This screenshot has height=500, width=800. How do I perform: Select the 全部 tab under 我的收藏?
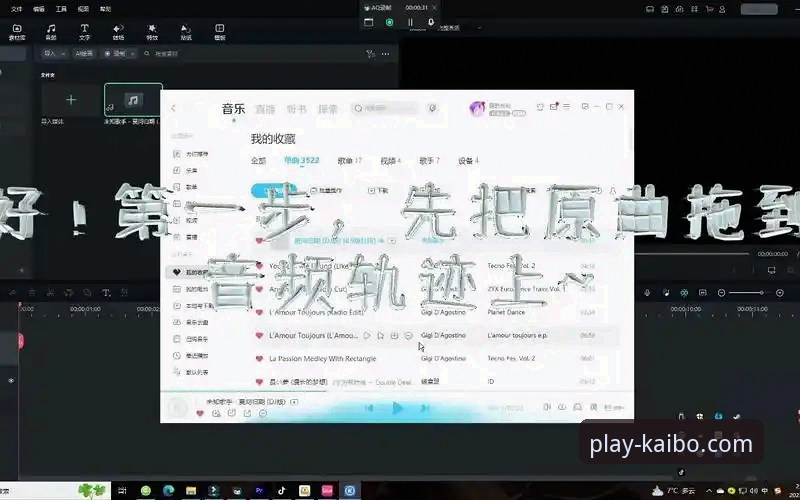258,161
